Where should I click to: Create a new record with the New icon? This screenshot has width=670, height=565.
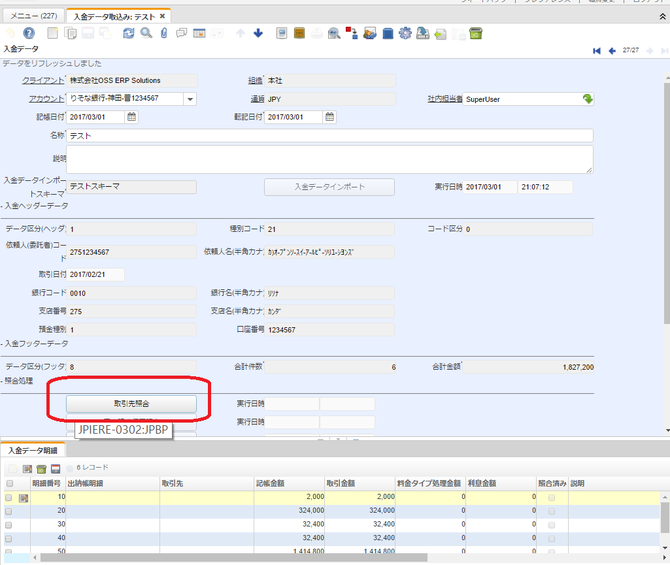(x=53, y=33)
